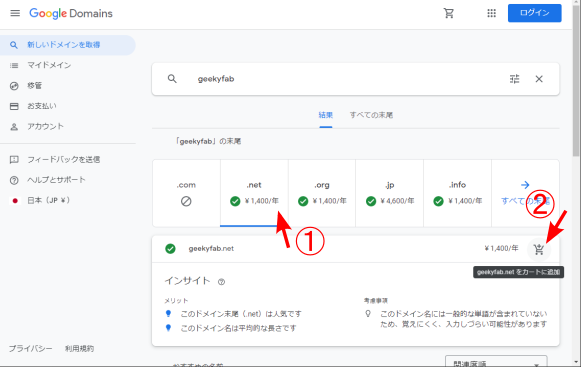The image size is (581, 367).
Task: Open the hamburger main menu
Action: coord(15,13)
